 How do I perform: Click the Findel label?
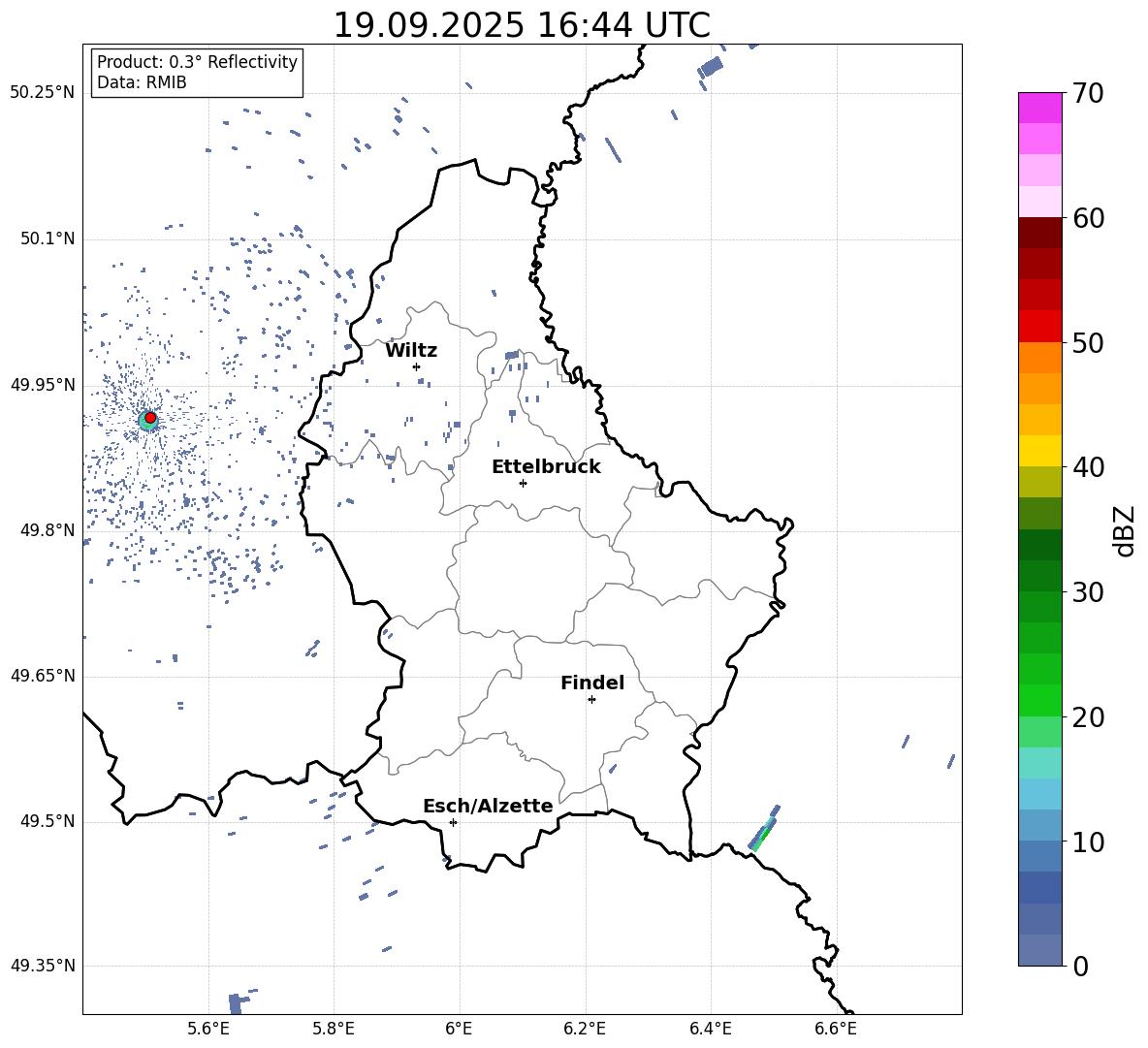point(592,683)
